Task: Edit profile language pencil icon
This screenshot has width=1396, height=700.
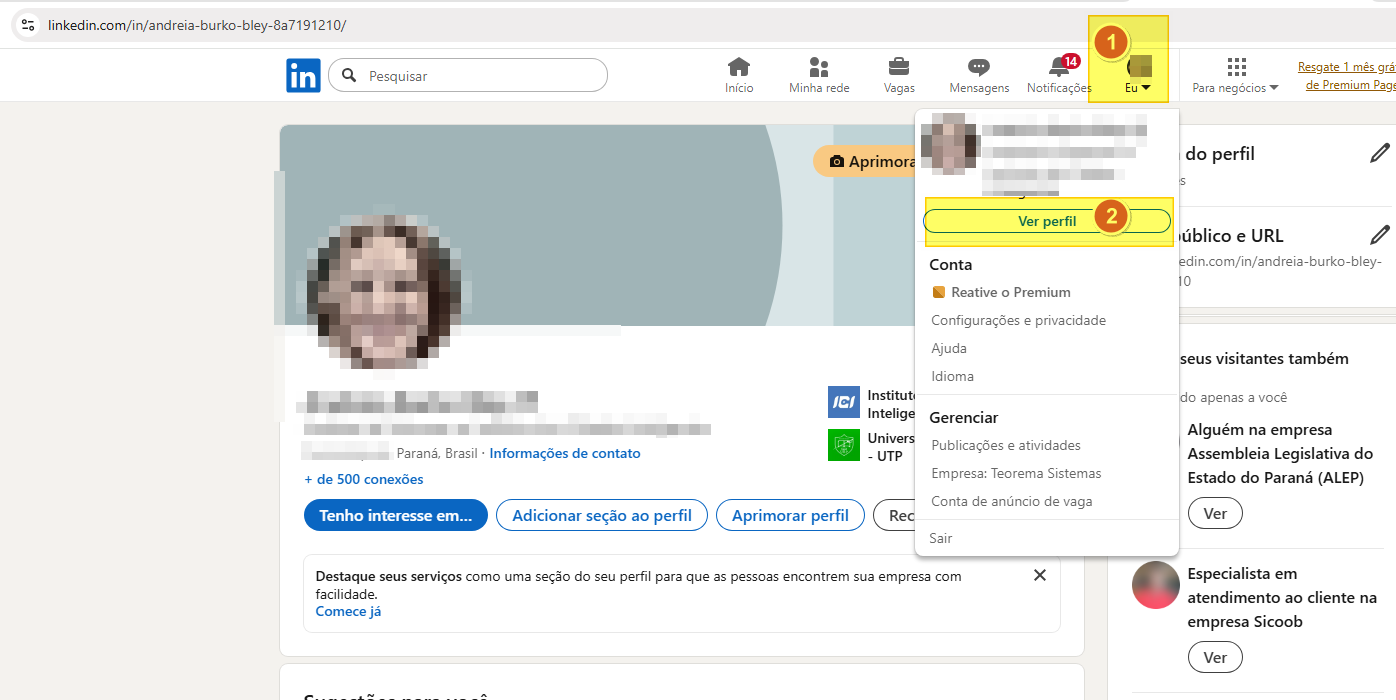Action: coord(1380,153)
